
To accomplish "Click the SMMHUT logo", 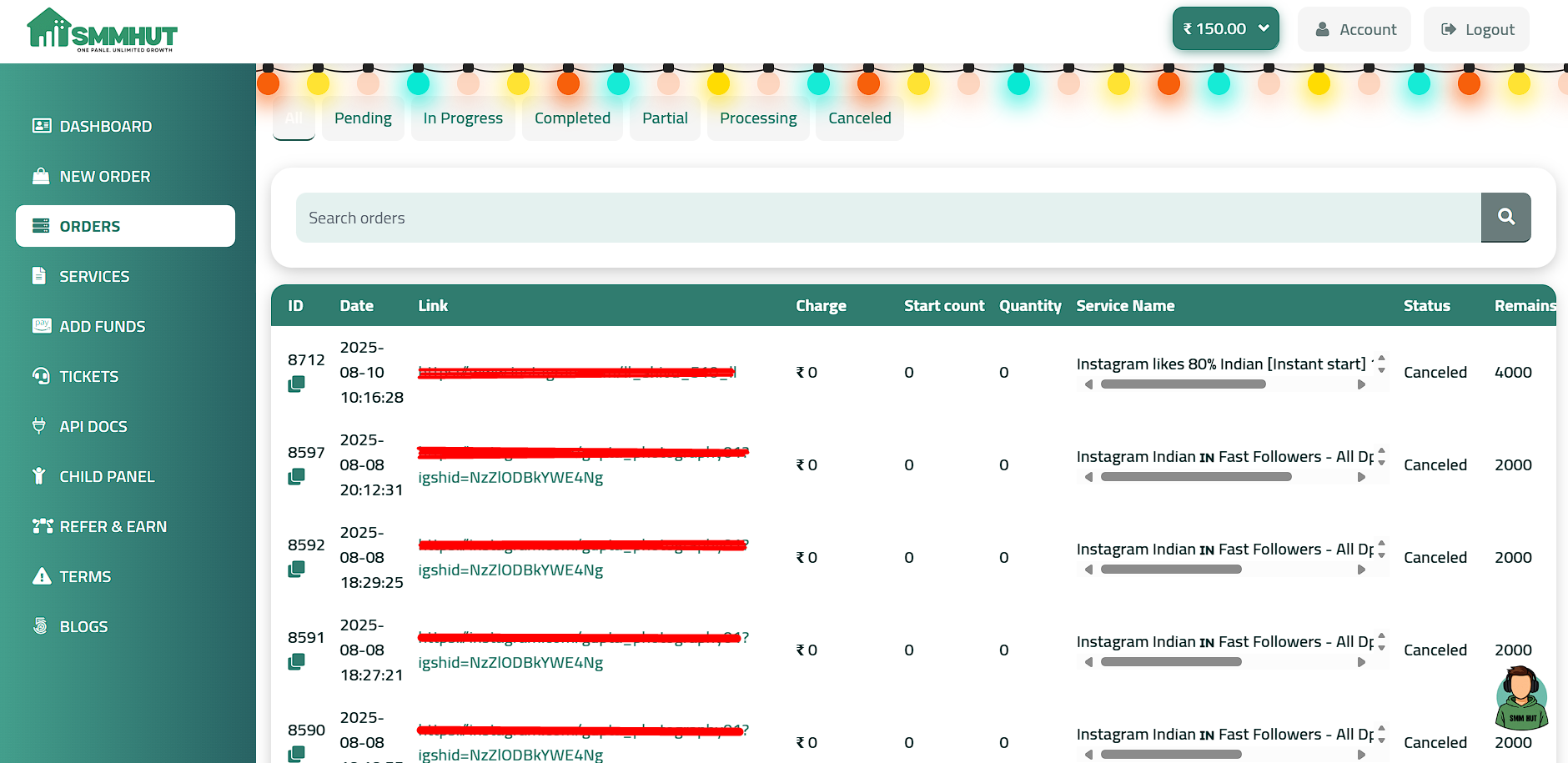I will (102, 31).
